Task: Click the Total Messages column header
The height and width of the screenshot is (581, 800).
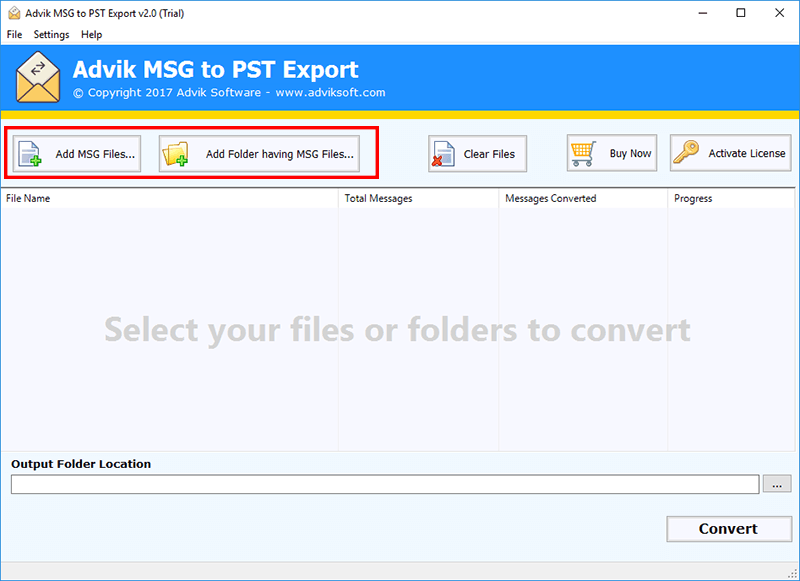Action: coord(418,198)
